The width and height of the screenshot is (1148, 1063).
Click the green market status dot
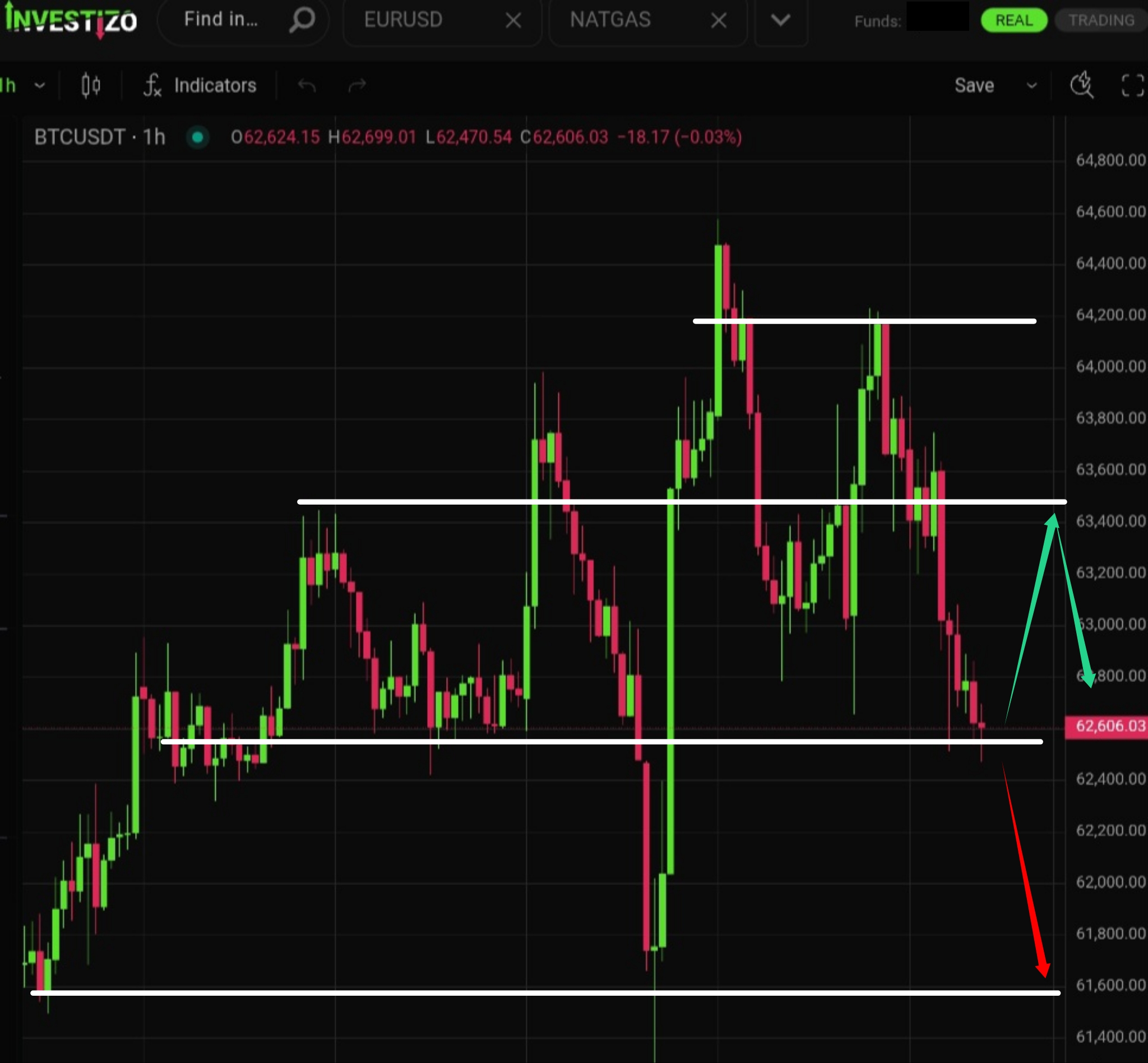pos(197,137)
